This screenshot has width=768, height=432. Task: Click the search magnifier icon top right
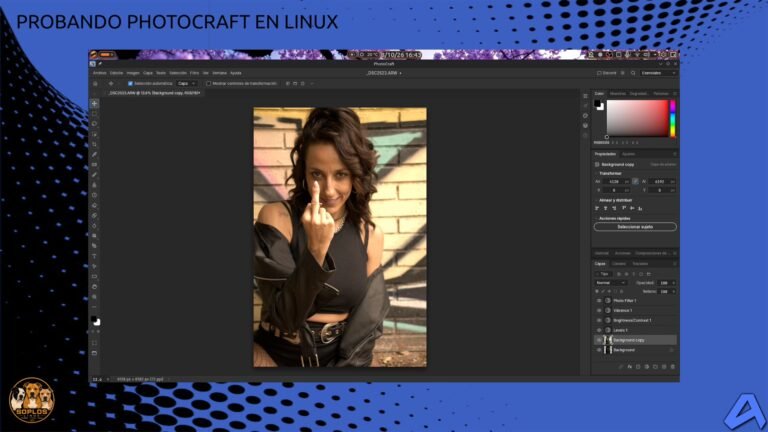pyautogui.click(x=633, y=73)
